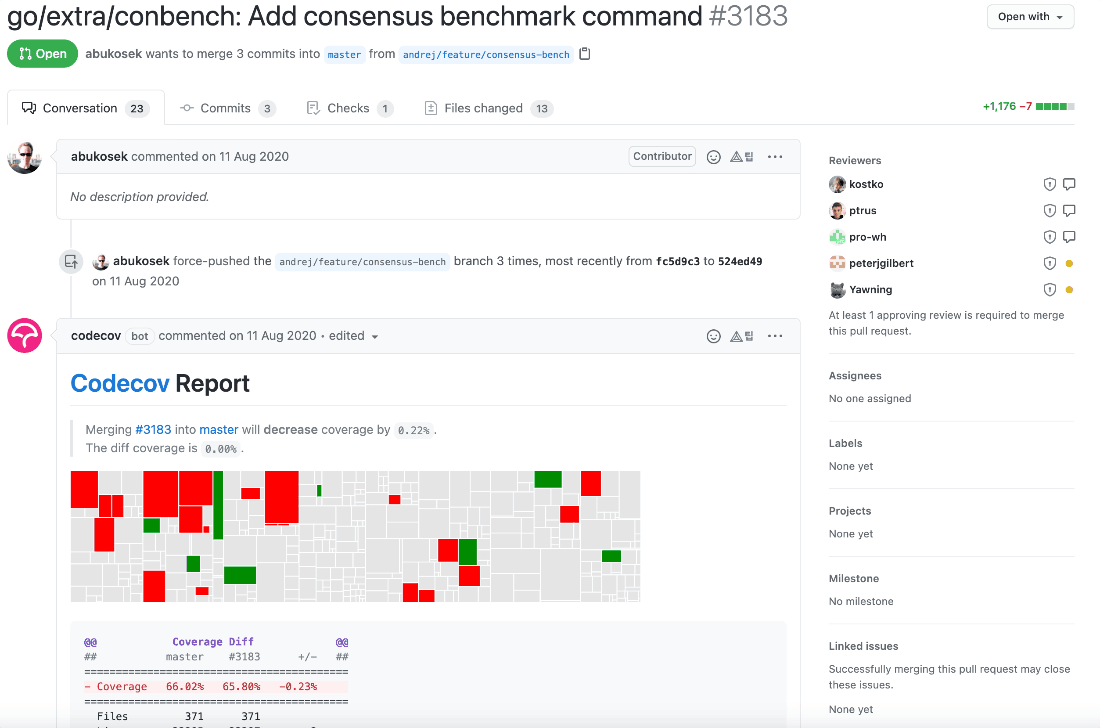This screenshot has height=728, width=1100.
Task: Click ptrus's reviewer avatar
Action: pos(837,210)
